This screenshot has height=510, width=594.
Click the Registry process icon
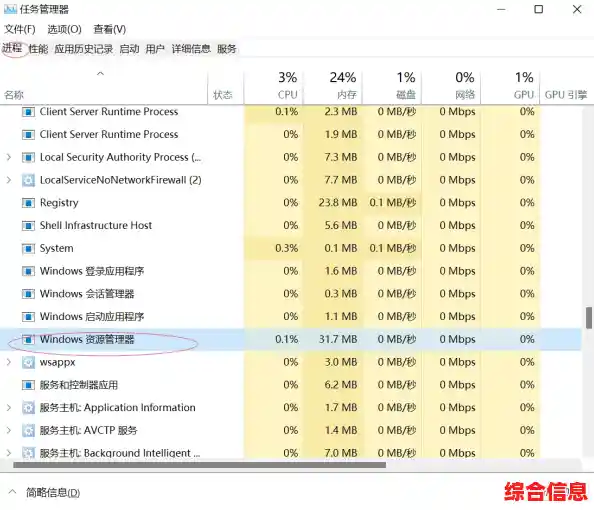[28, 203]
